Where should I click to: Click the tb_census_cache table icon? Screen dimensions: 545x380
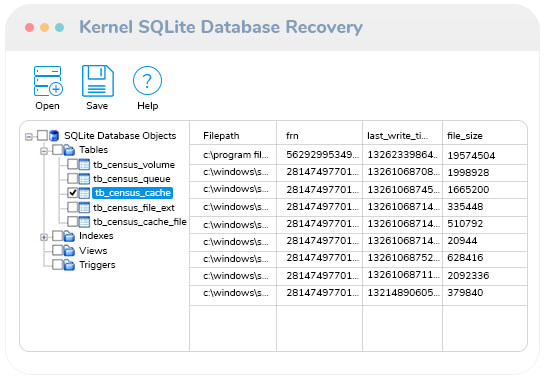click(x=84, y=193)
